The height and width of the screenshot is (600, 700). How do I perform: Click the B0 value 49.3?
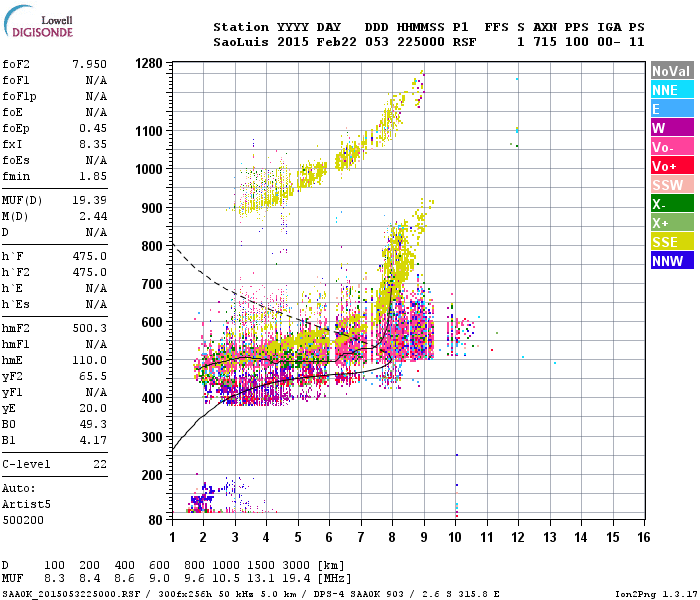tap(93, 424)
